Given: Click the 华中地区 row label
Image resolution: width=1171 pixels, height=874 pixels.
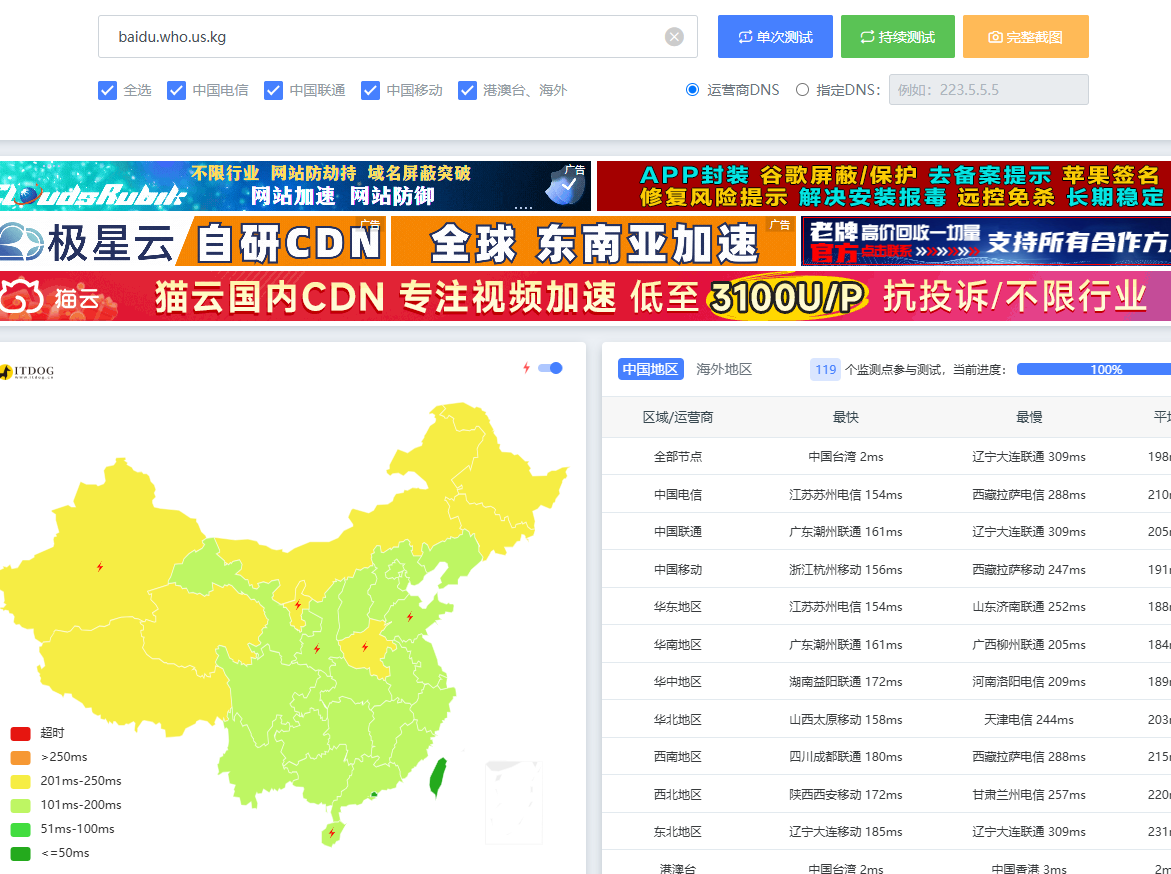Looking at the screenshot, I should point(678,681).
